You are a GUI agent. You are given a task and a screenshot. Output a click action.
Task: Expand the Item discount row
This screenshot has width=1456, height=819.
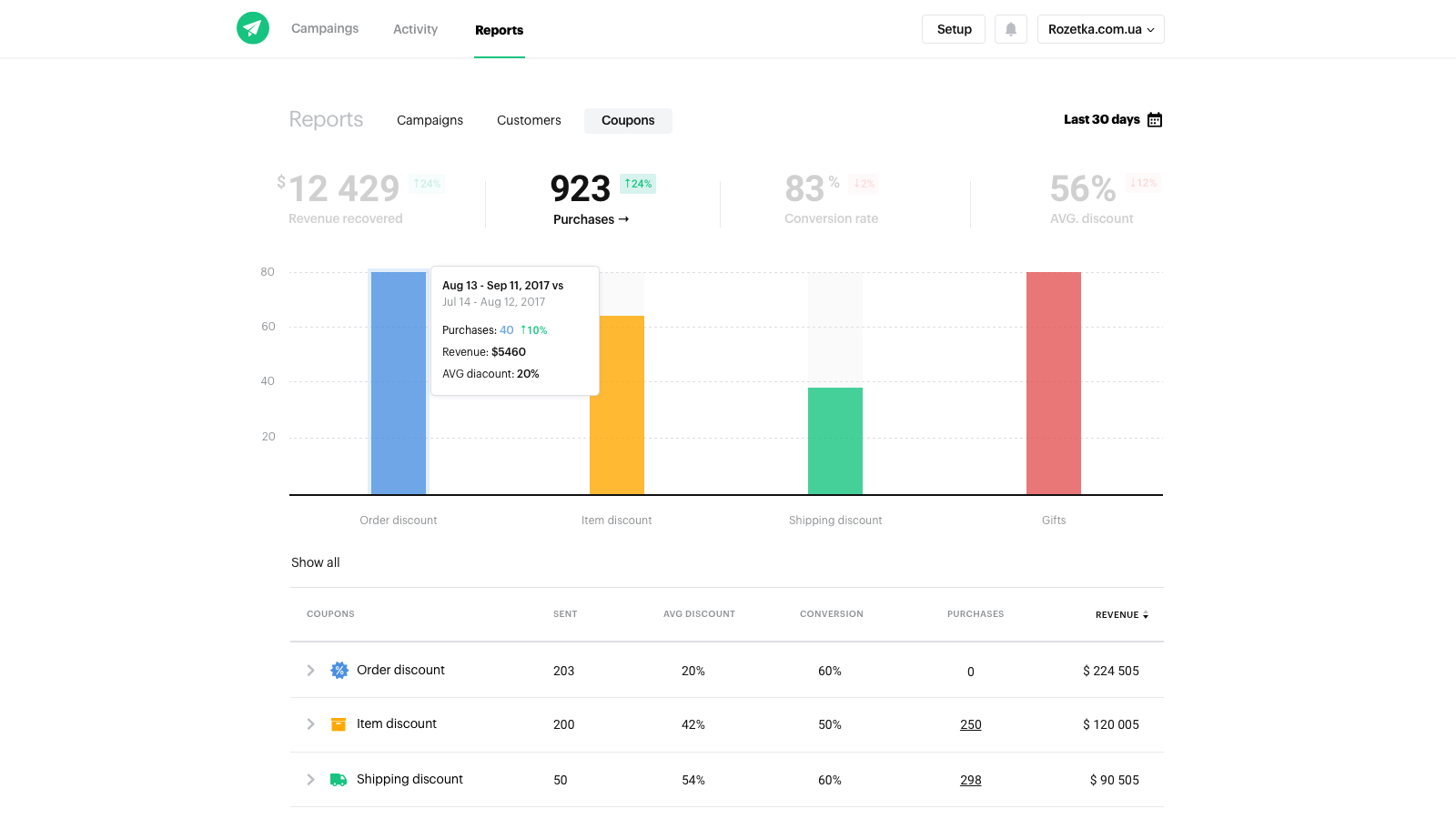coord(310,724)
